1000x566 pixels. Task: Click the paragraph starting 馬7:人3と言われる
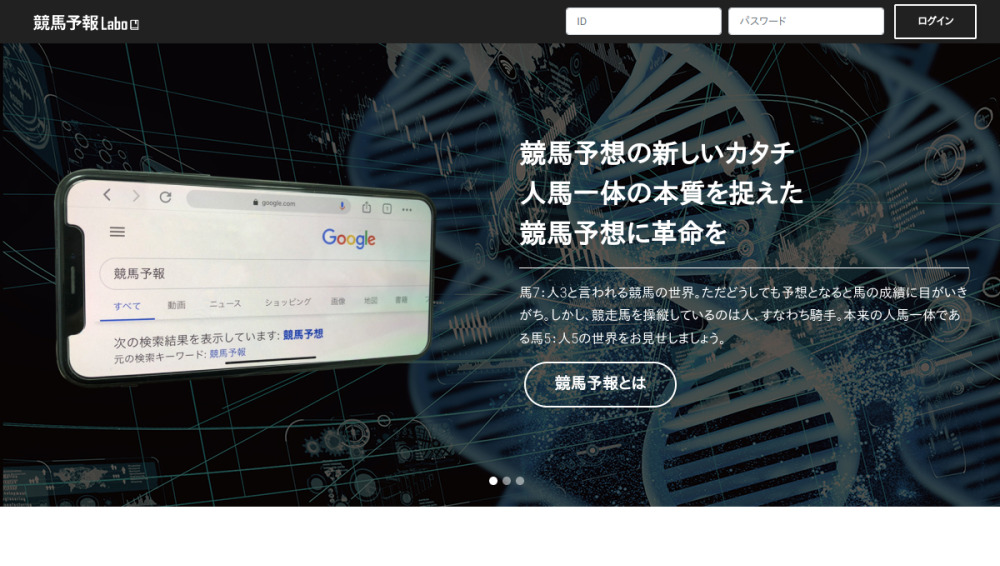744,315
